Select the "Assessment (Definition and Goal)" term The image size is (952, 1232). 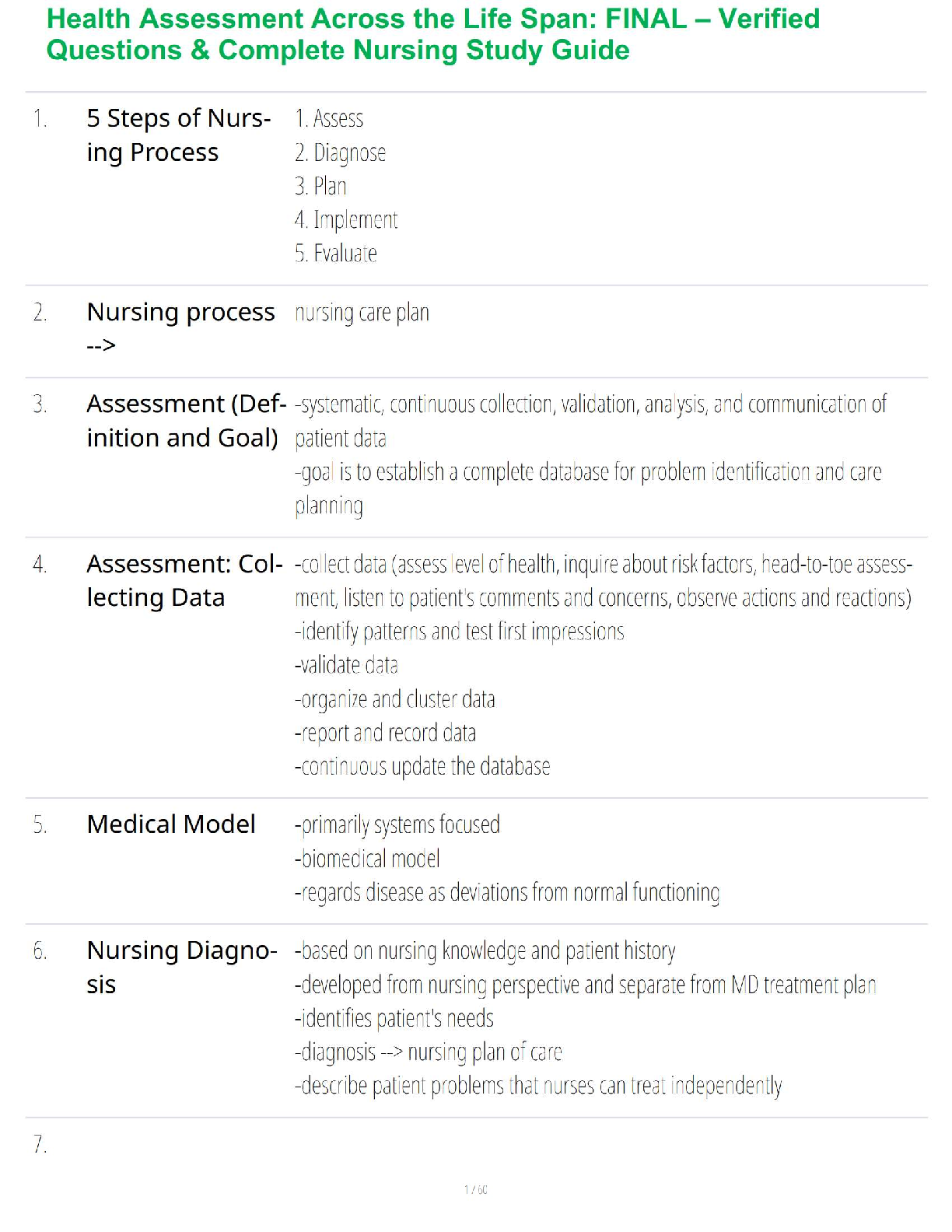tap(186, 421)
